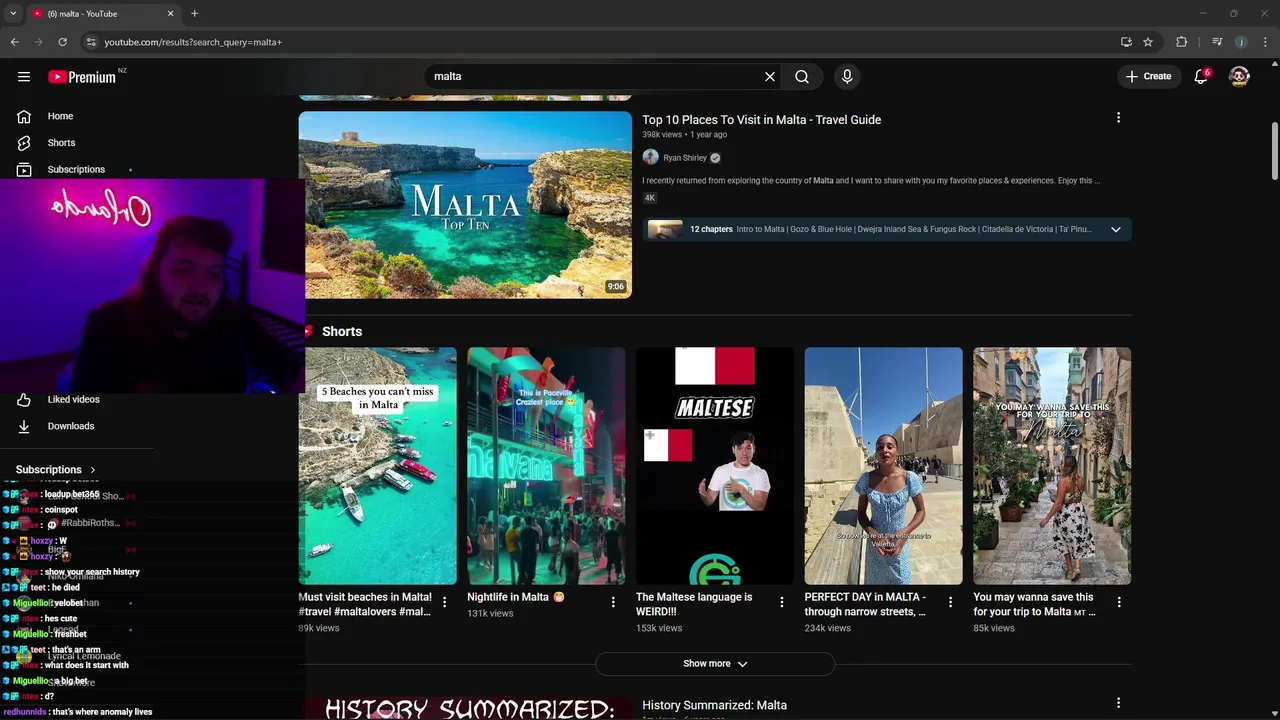Screen dimensions: 1280x720
Task: Play the 5 Beaches short thumbnail
Action: tap(377, 466)
